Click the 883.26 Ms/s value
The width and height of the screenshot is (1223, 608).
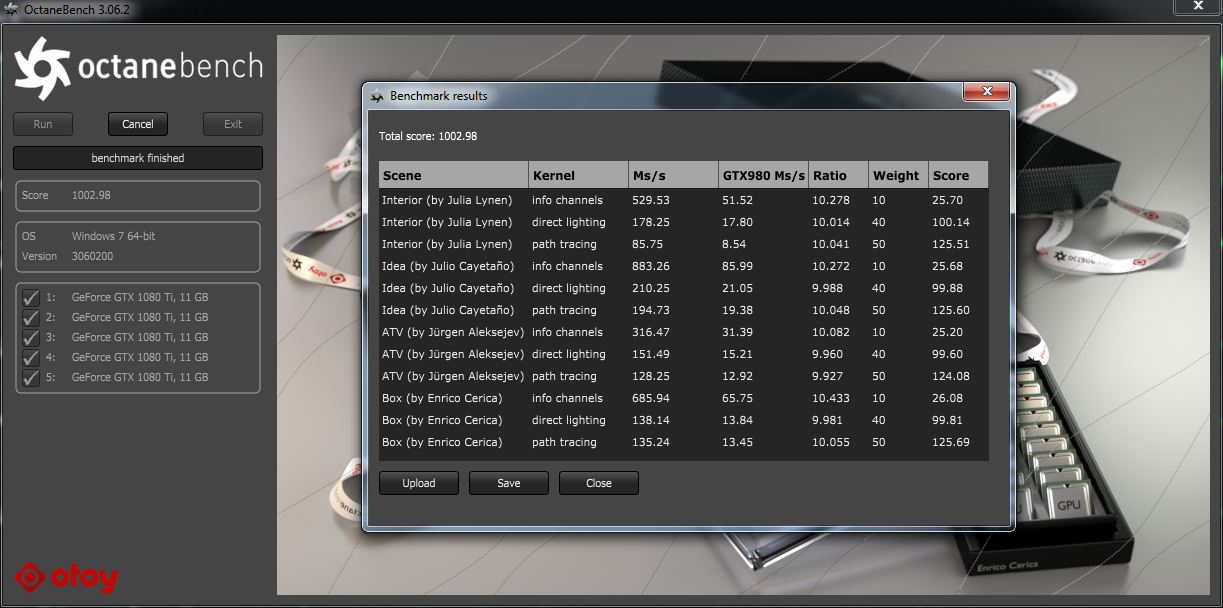coord(651,266)
